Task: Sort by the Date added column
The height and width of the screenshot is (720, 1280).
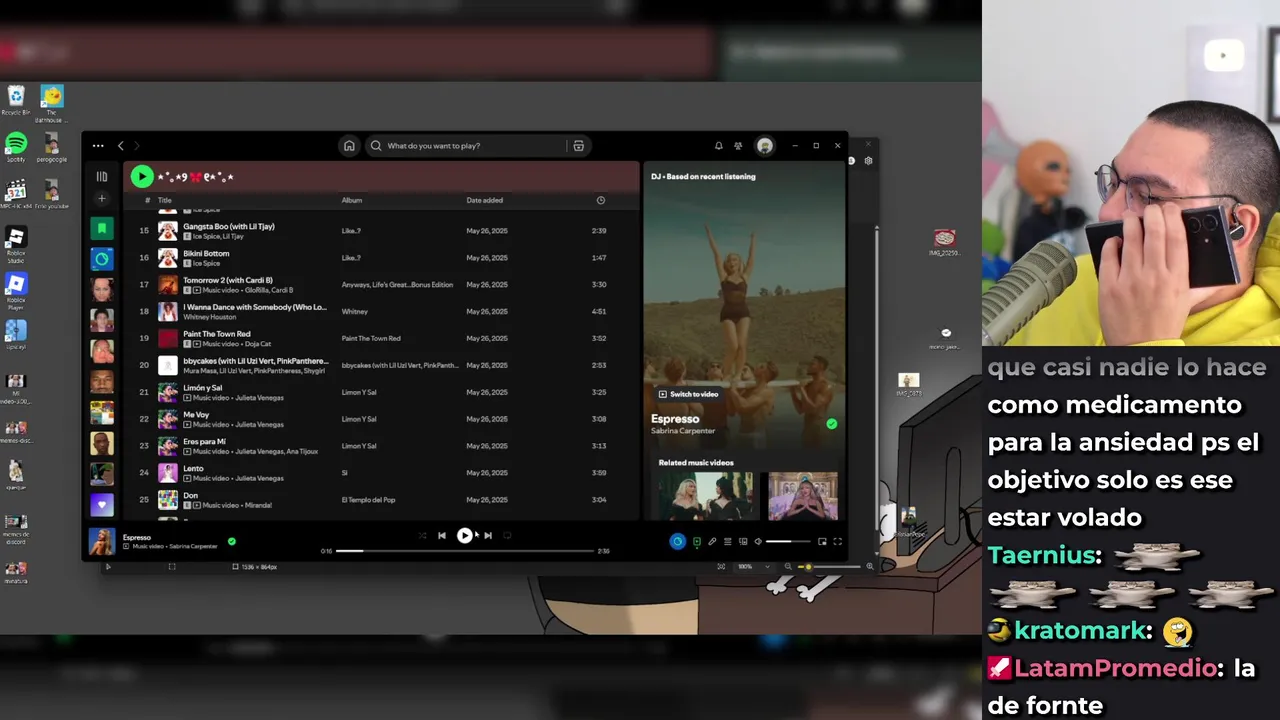Action: 484,200
